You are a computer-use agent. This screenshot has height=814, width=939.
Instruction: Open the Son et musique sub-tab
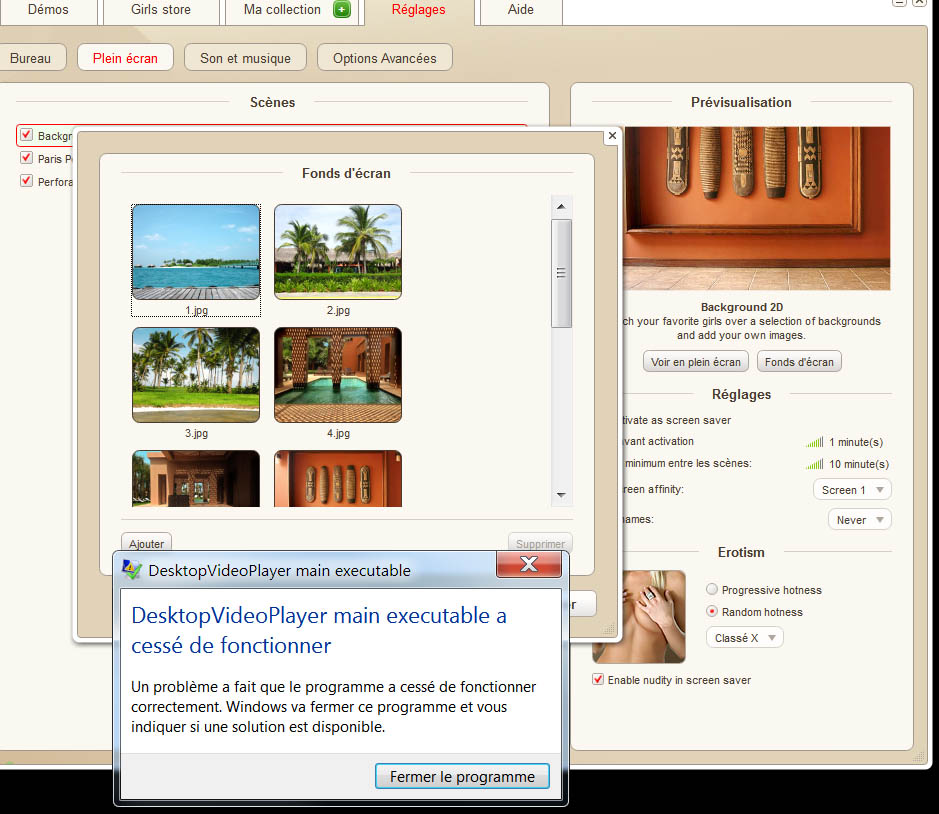tap(246, 58)
